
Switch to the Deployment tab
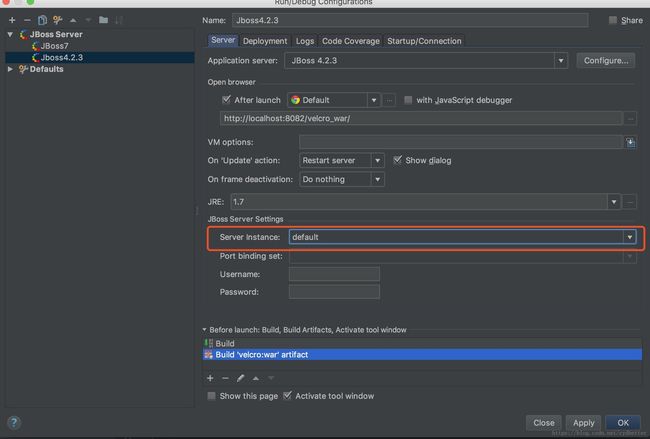pos(265,41)
